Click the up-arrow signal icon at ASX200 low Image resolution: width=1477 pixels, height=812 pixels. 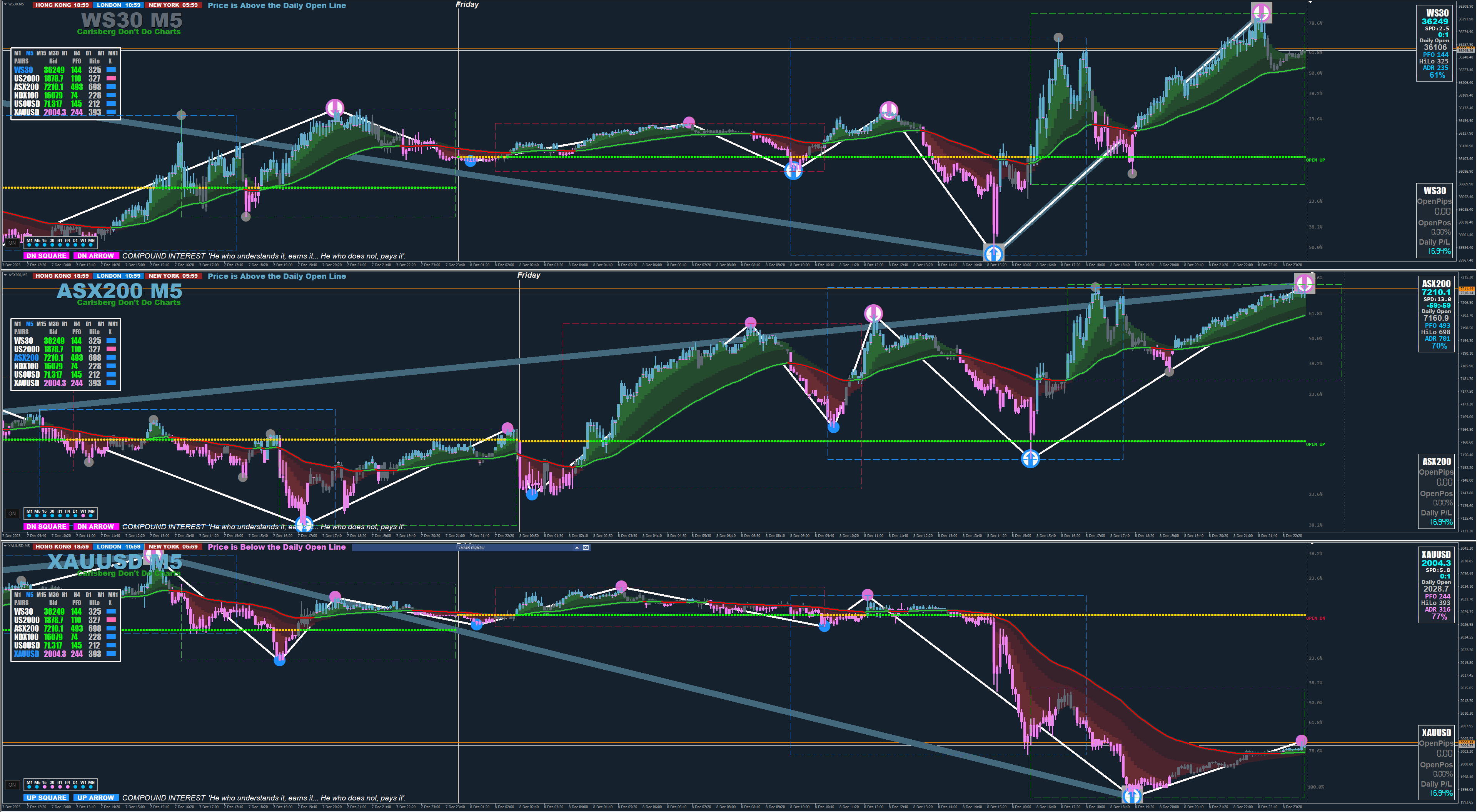(x=1030, y=459)
